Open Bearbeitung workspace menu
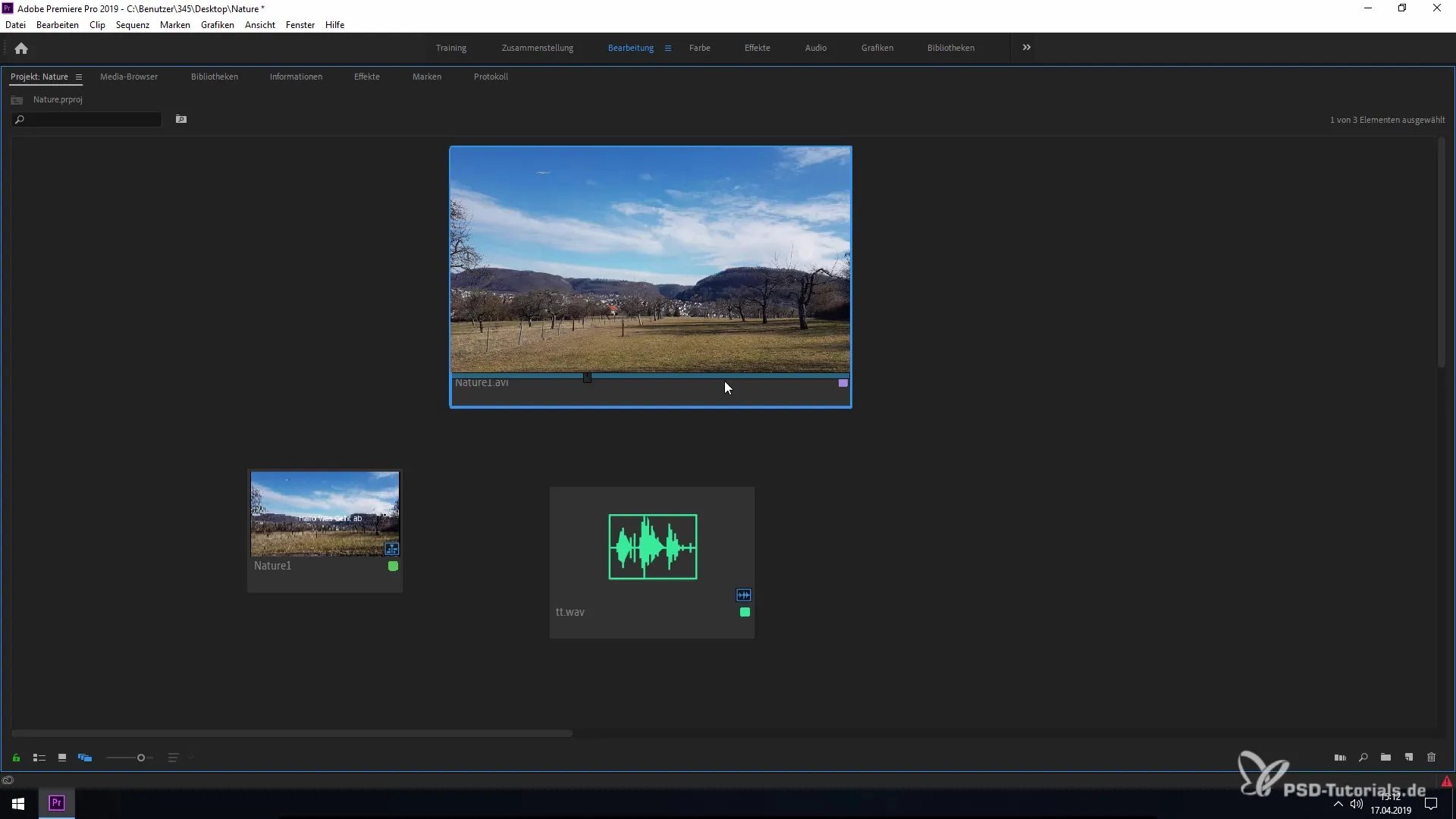The height and width of the screenshot is (819, 1456). coord(668,48)
